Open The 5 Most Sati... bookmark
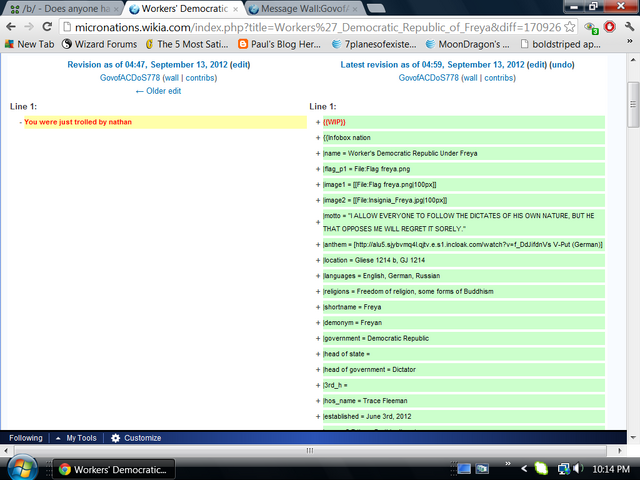640x480 pixels. [x=187, y=44]
